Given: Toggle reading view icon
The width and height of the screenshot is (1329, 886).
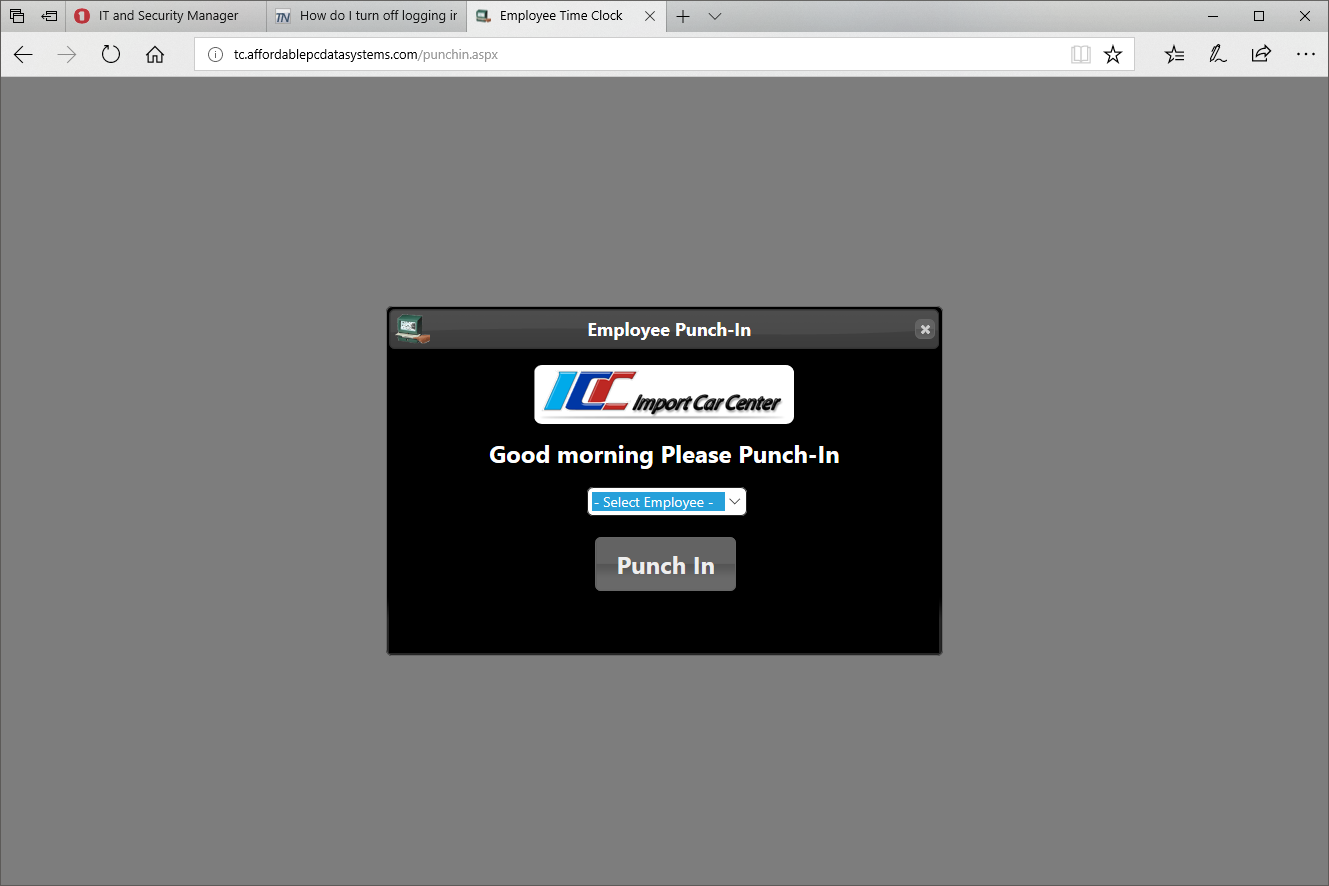Looking at the screenshot, I should (x=1080, y=55).
